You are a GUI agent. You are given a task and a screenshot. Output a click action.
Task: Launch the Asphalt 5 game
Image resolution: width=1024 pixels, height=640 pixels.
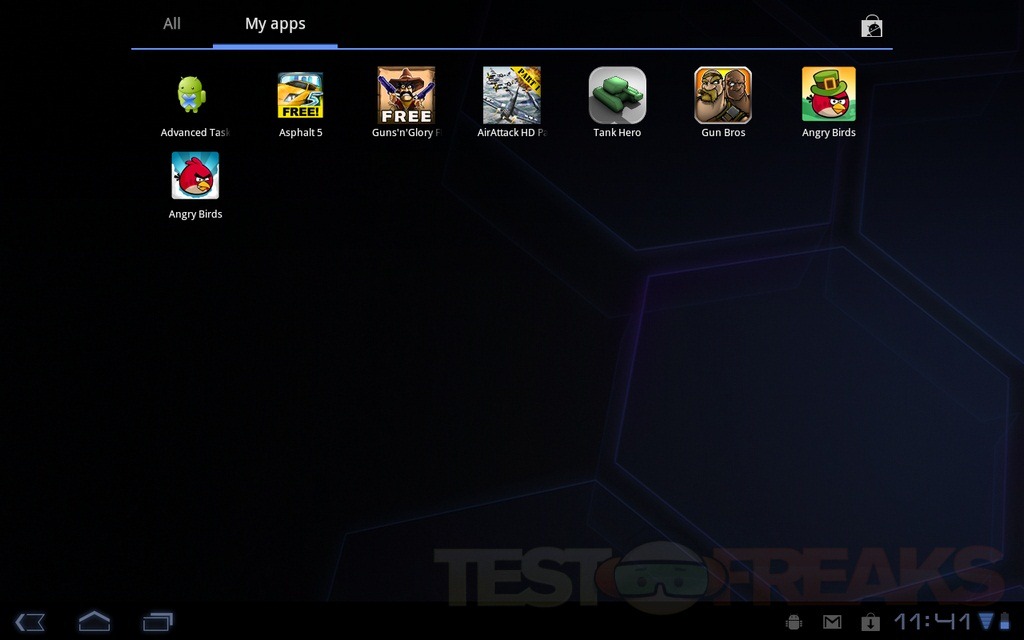point(300,96)
